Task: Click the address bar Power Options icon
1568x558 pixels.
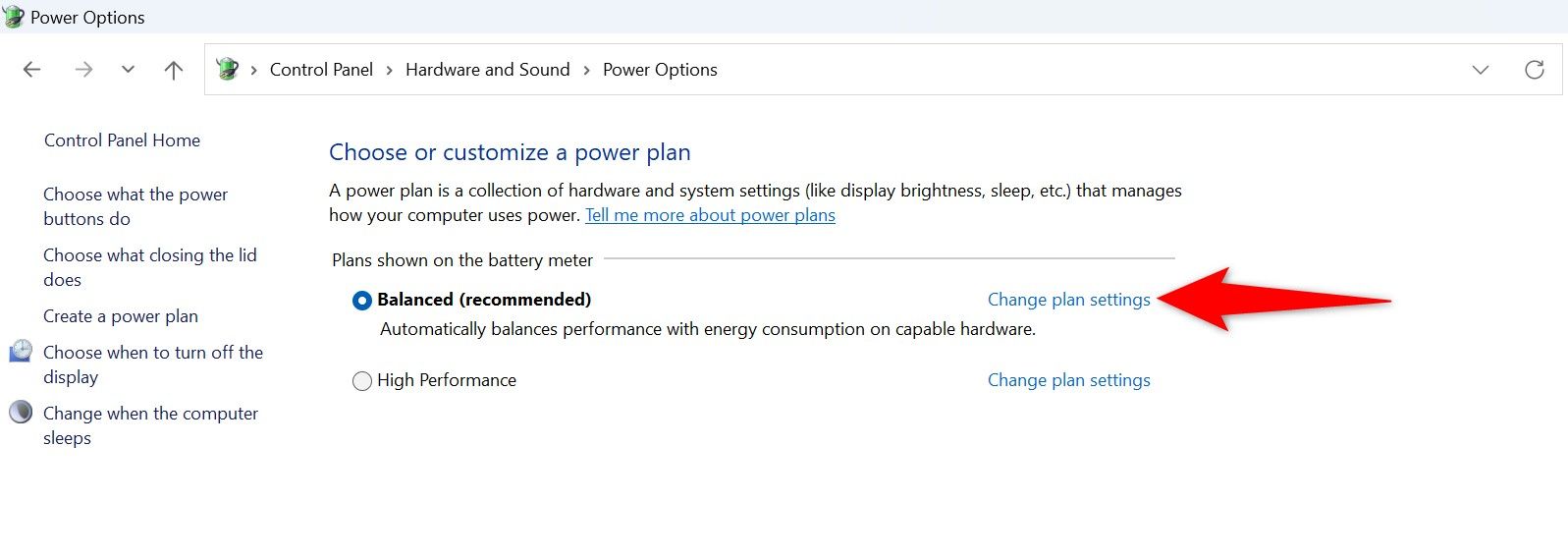Action: pyautogui.click(x=228, y=70)
